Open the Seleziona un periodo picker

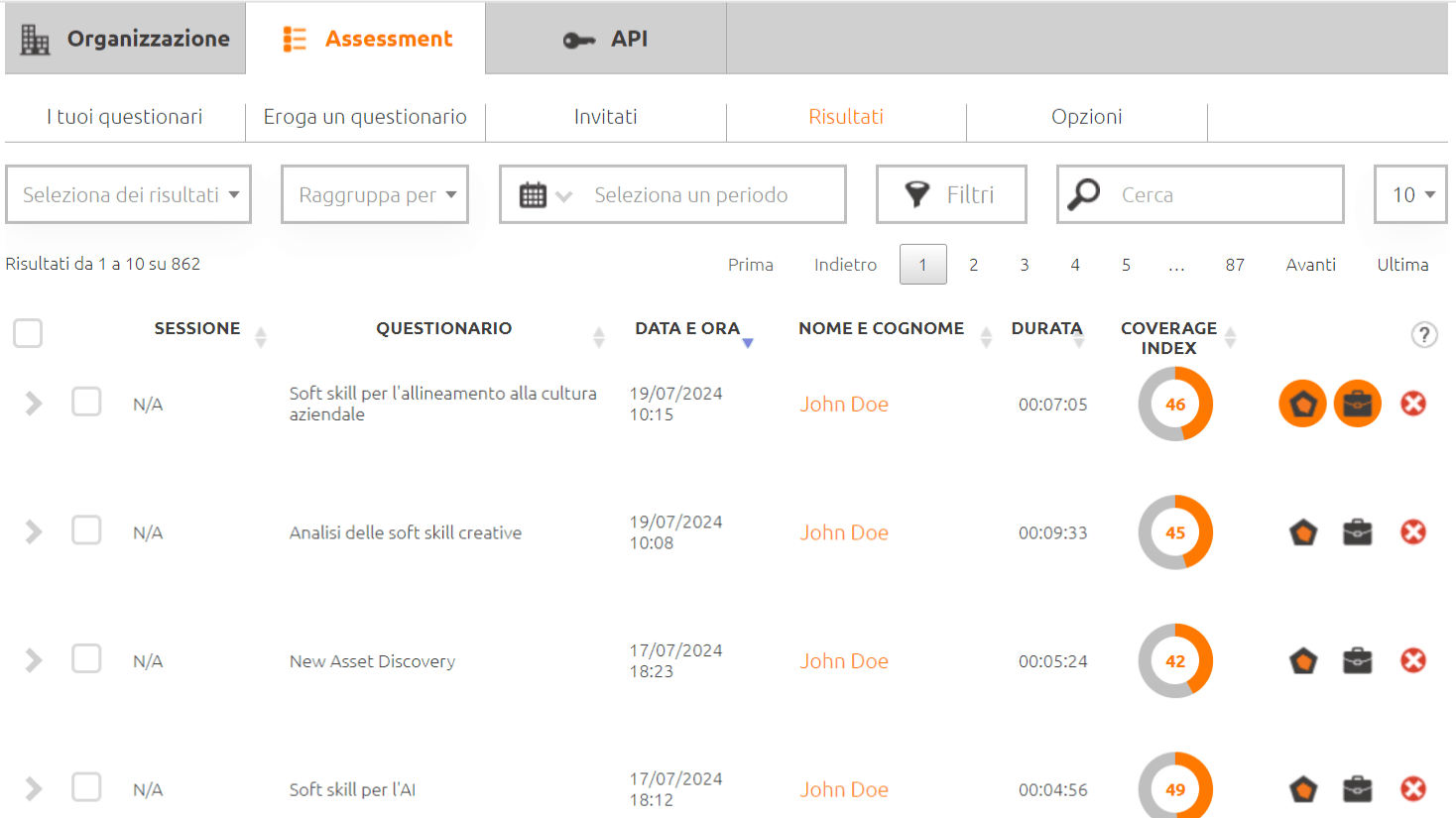[x=672, y=194]
